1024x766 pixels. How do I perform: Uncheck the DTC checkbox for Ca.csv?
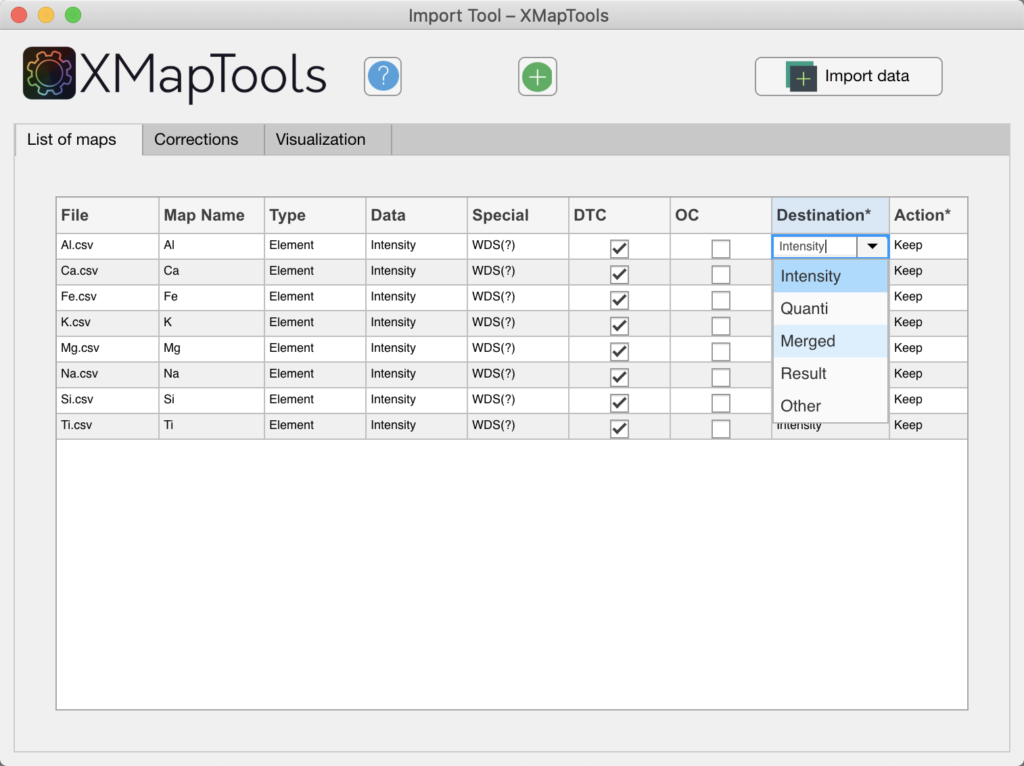619,274
